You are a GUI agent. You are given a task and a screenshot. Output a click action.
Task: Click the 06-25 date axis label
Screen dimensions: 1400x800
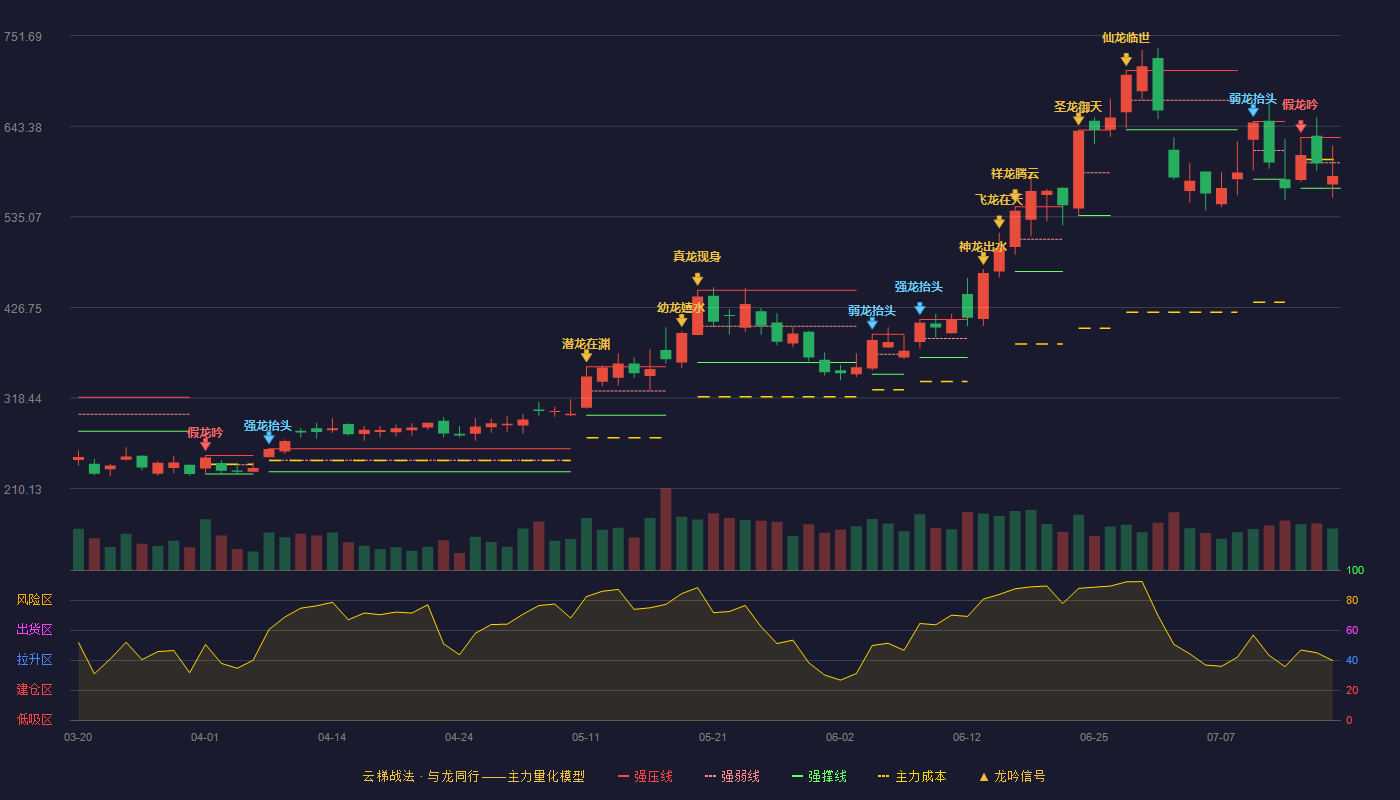coord(1094,737)
